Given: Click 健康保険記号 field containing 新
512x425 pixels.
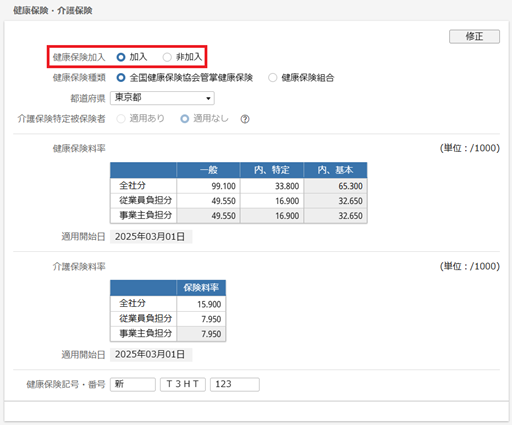Looking at the screenshot, I should (133, 384).
